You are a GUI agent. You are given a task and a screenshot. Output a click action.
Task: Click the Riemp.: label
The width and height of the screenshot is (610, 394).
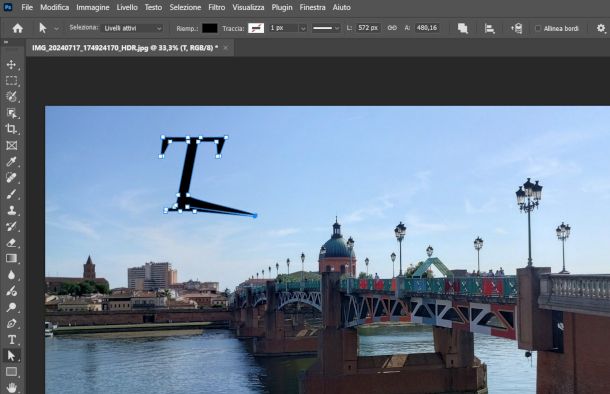tap(187, 28)
